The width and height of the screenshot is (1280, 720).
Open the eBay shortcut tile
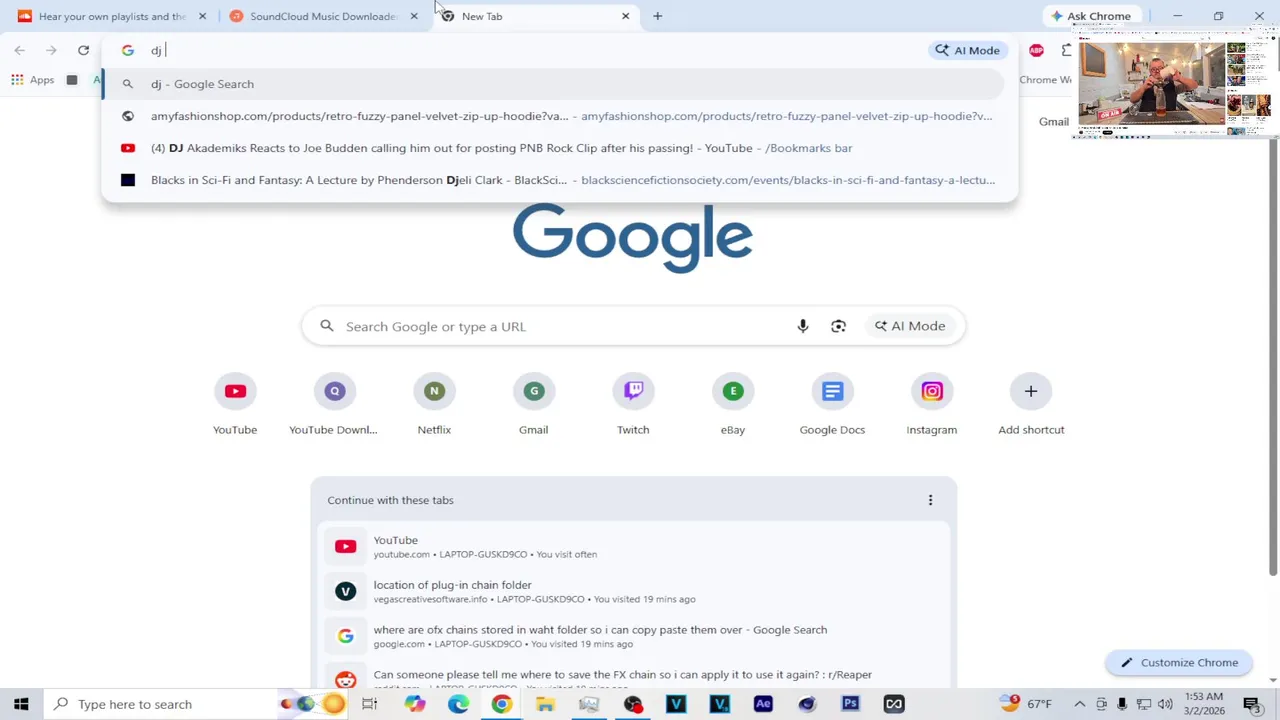click(733, 404)
